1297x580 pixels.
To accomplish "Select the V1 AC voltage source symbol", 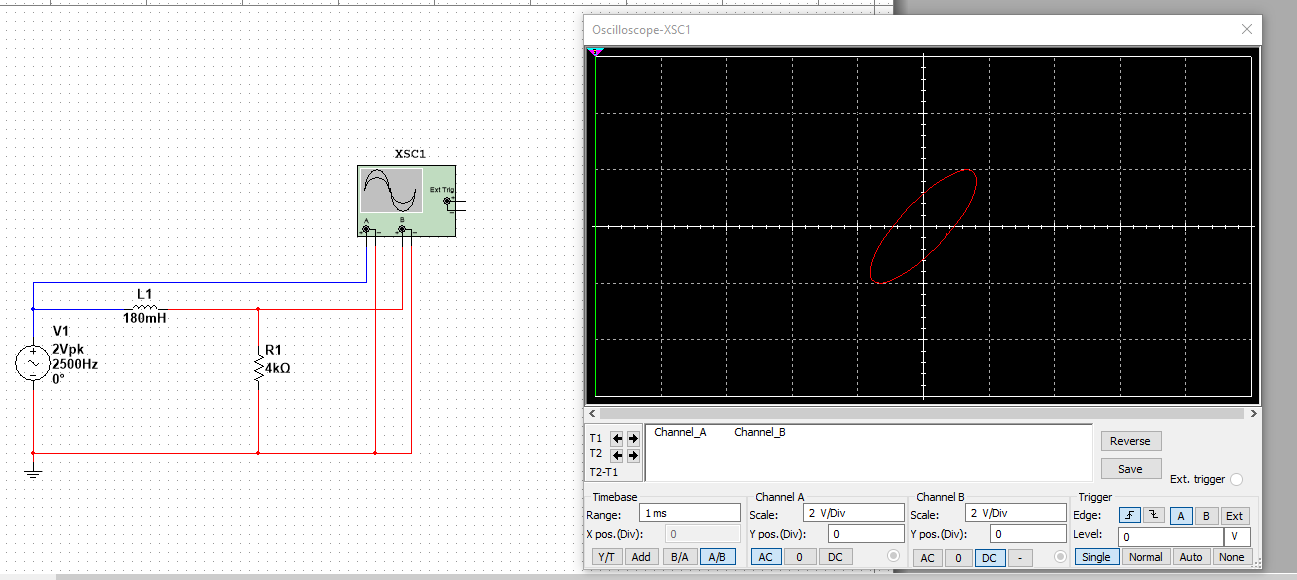I will point(33,363).
